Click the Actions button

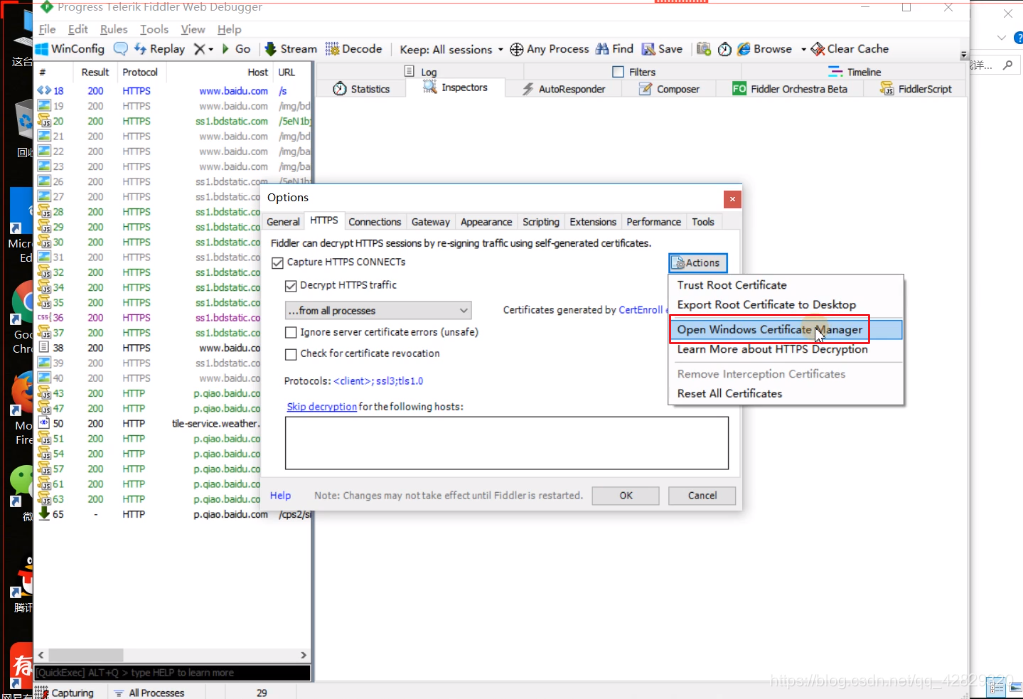(x=697, y=262)
